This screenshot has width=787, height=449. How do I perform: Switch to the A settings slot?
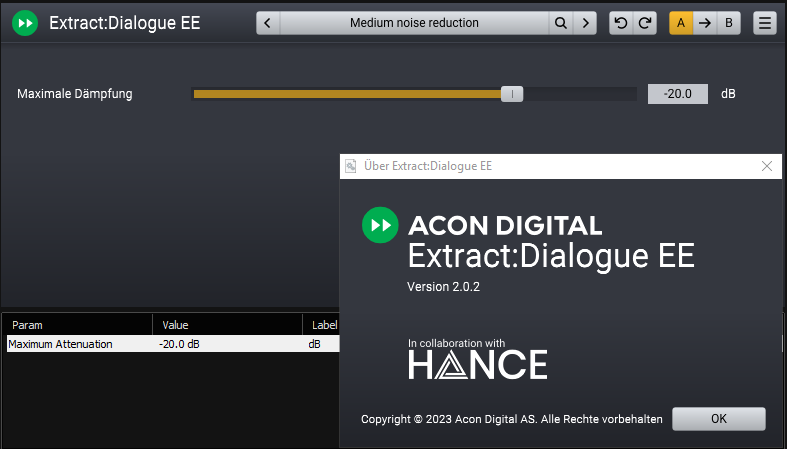click(x=681, y=23)
